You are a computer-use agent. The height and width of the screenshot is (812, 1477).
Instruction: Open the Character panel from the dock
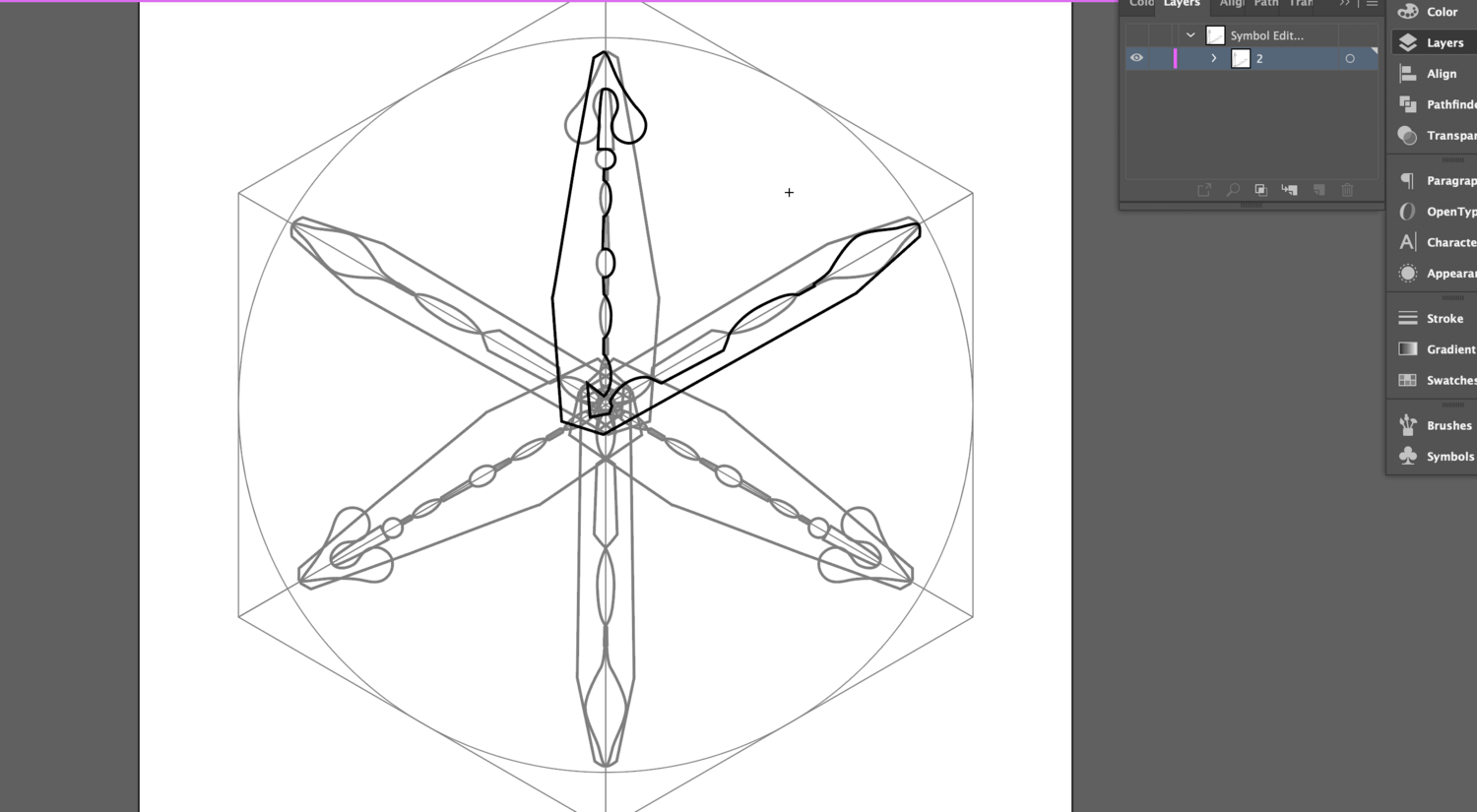coord(1434,242)
